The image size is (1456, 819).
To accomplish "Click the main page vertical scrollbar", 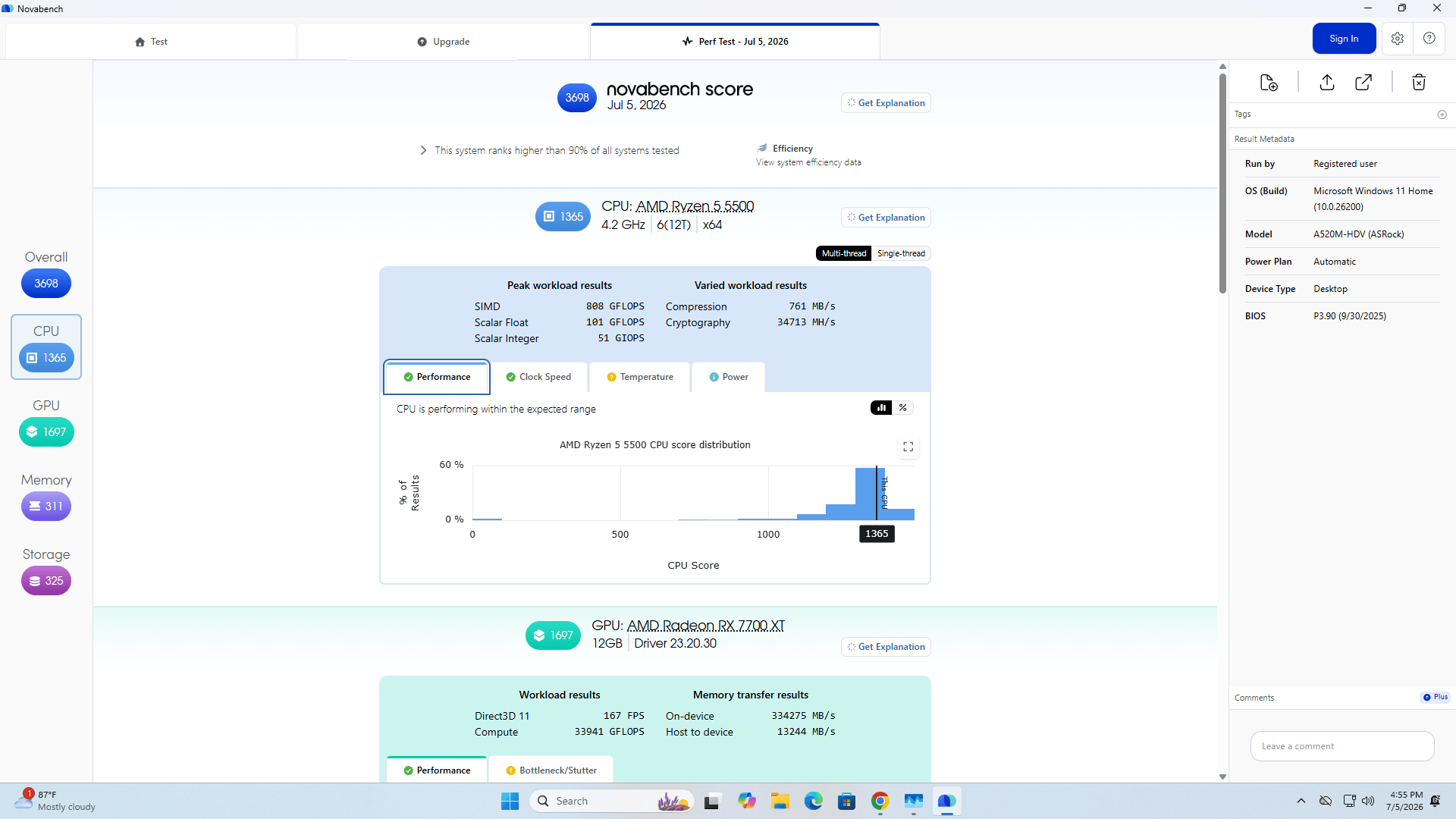I will click(1222, 182).
